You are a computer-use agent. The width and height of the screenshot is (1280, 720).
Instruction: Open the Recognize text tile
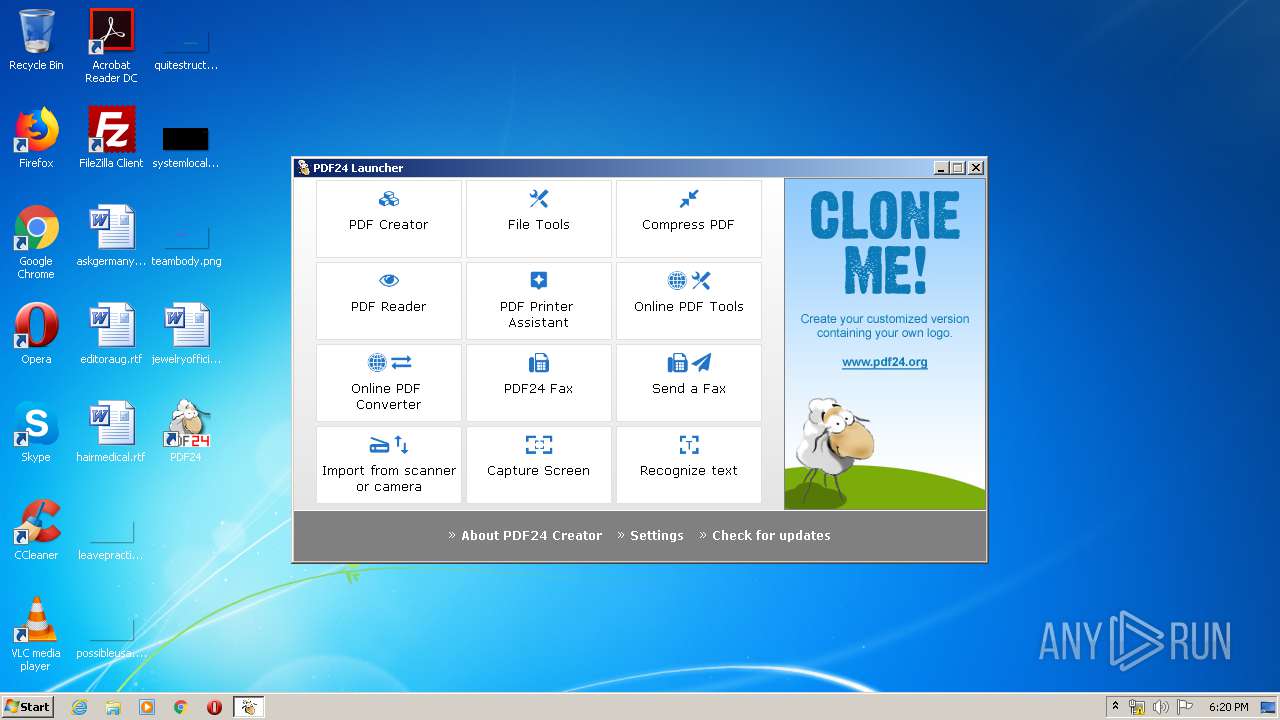click(688, 465)
